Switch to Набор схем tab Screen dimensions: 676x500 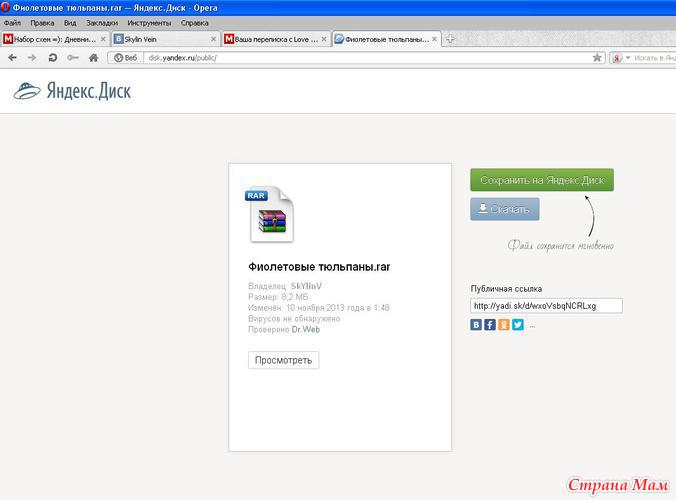tap(55, 39)
